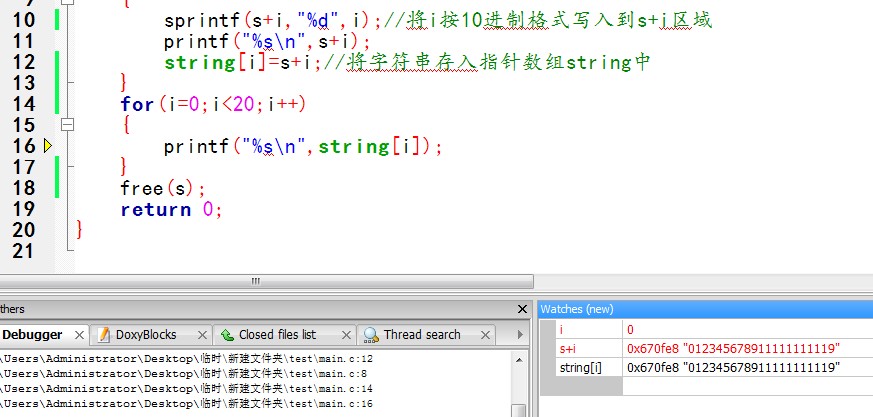Click line number 19 in the gutter
This screenshot has width=873, height=417.
(23, 209)
